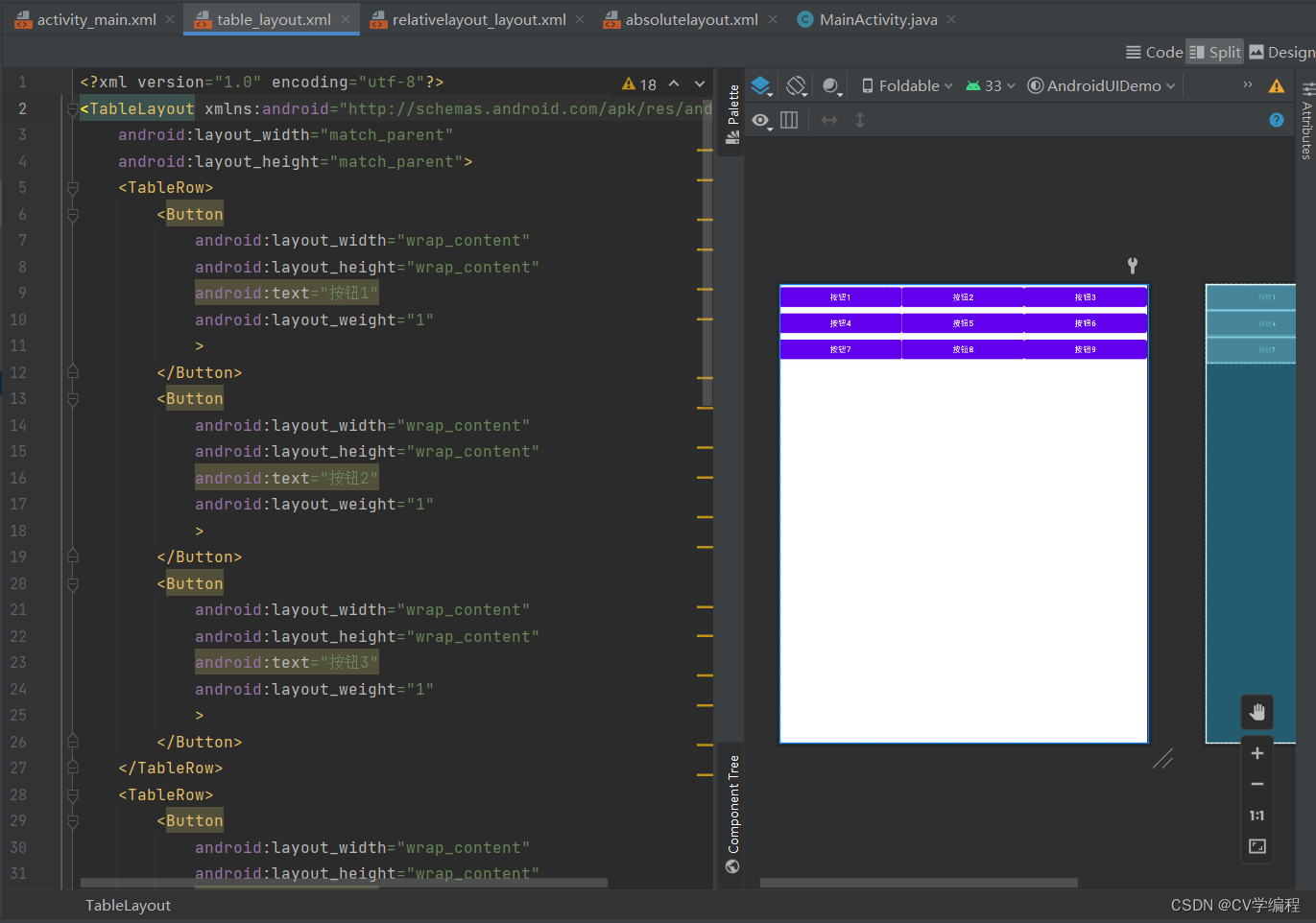Click the blueprint view panel
Screen dimensions: 1316x923
[1251, 513]
